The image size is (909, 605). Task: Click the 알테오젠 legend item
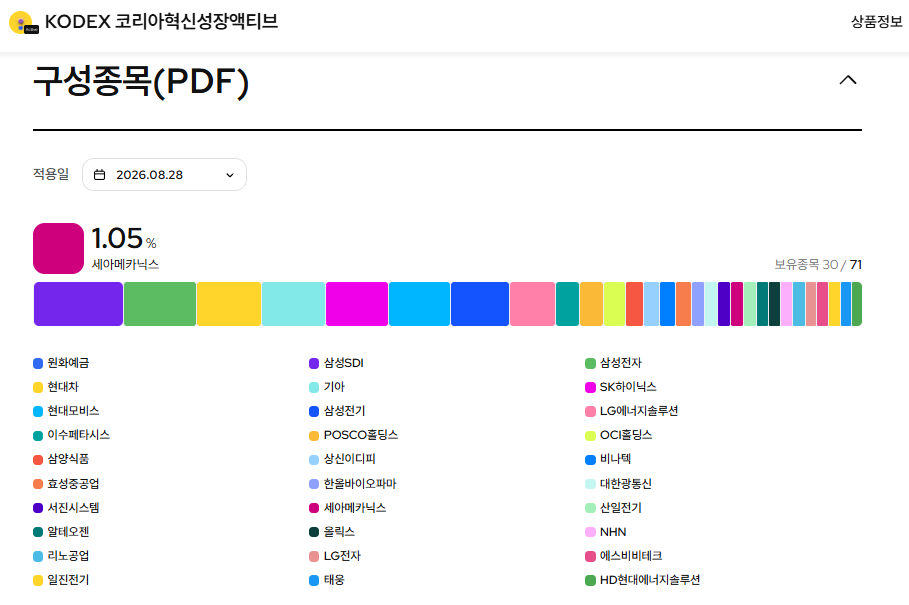61,531
